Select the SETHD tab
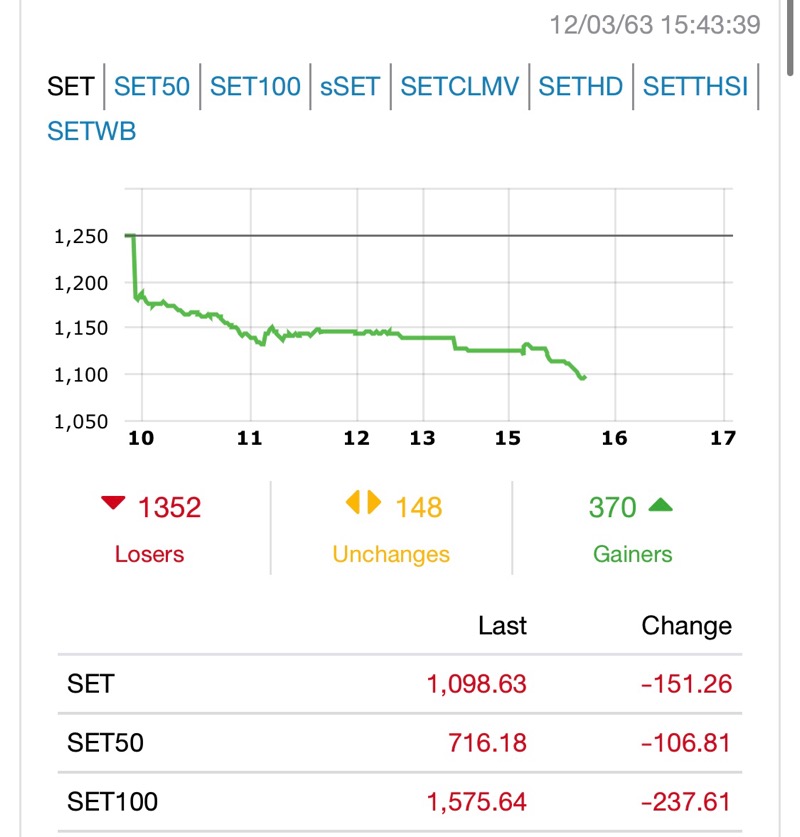This screenshot has height=837, width=800. coord(581,86)
